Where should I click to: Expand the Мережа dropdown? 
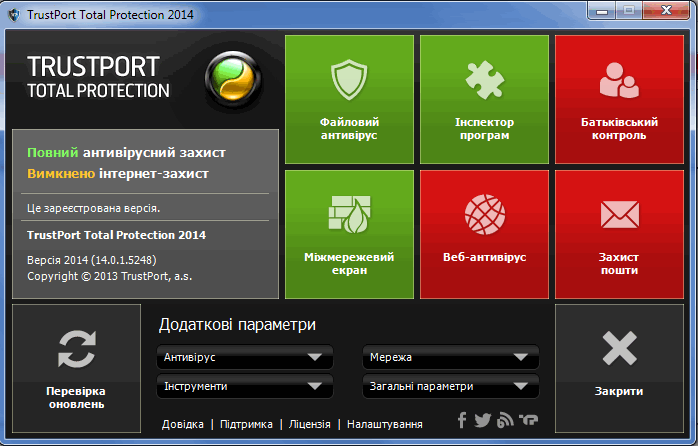pyautogui.click(x=450, y=357)
